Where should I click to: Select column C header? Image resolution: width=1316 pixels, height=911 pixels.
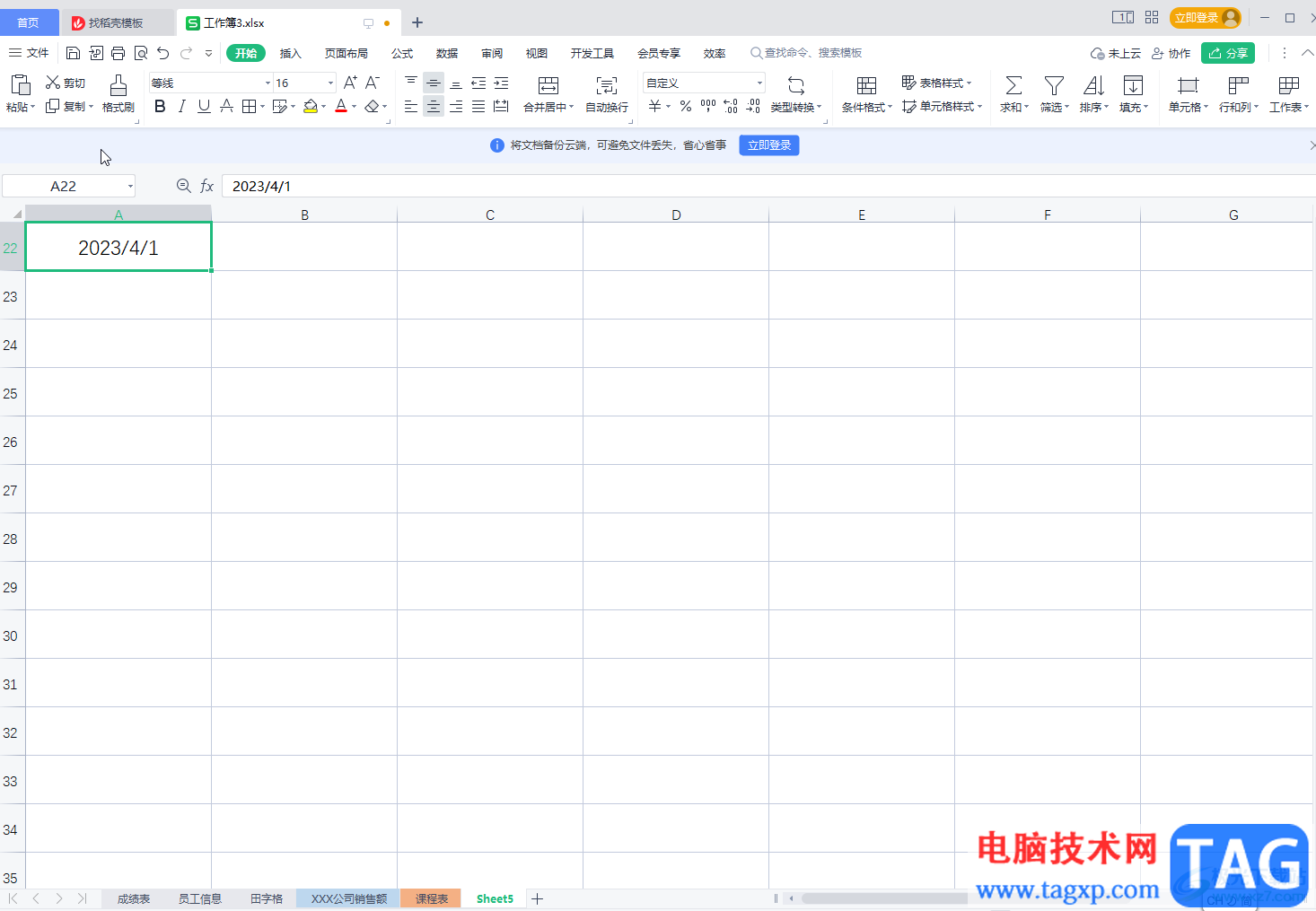pos(490,215)
